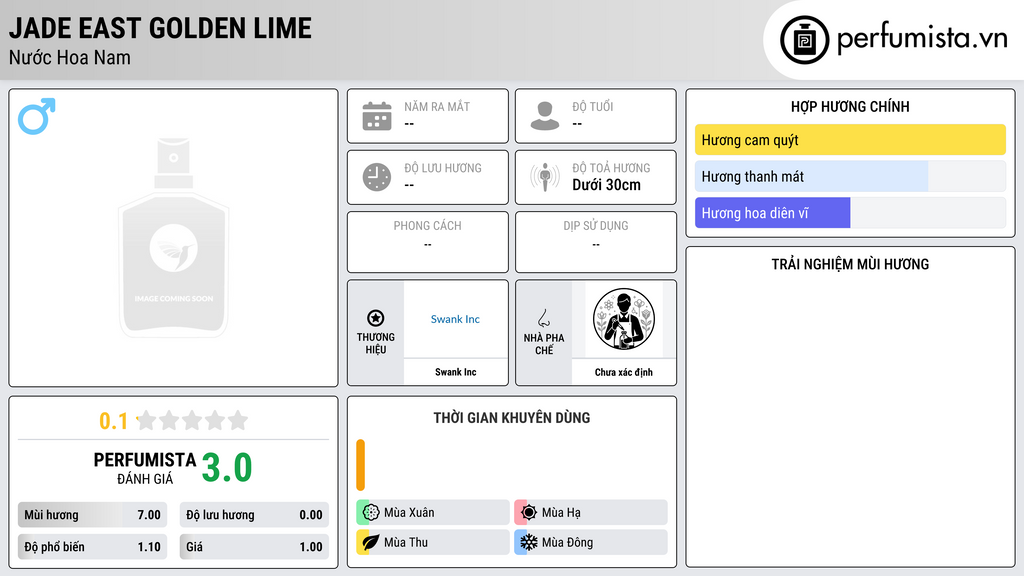Viewport: 1024px width, 576px height.
Task: Click the male gender symbol icon
Action: [37, 116]
